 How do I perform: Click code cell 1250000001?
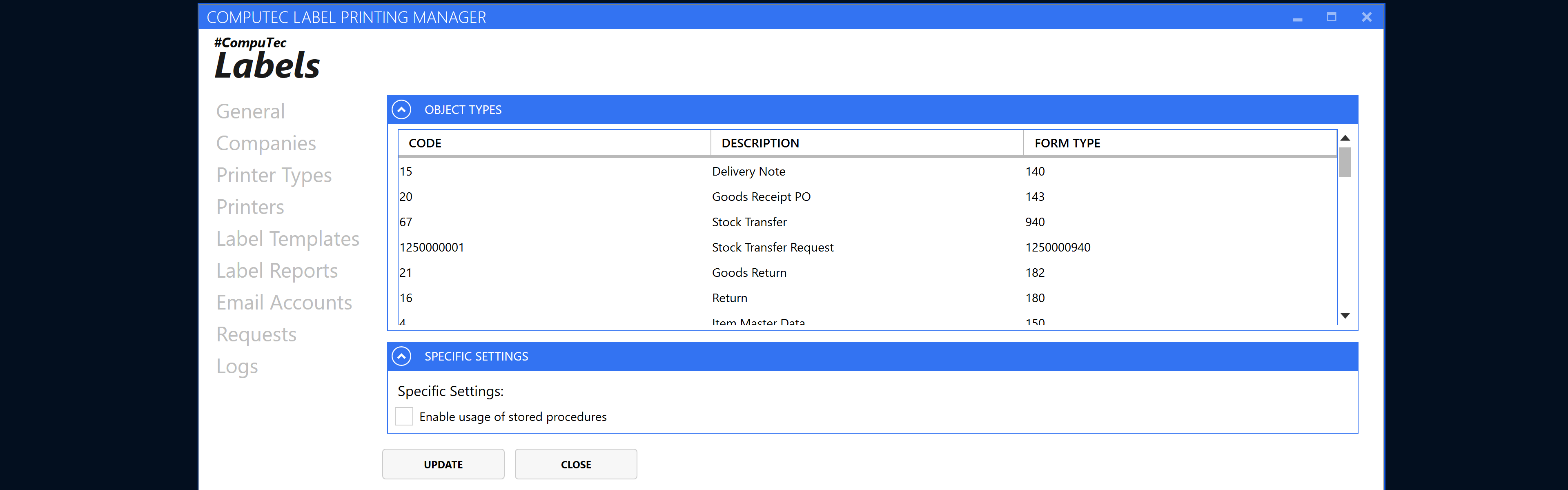pyautogui.click(x=432, y=248)
